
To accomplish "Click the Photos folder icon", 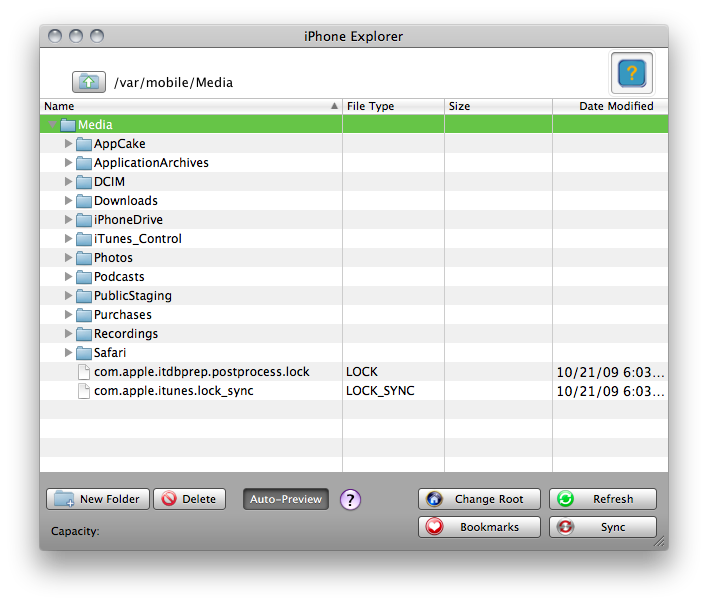I will coord(84,258).
